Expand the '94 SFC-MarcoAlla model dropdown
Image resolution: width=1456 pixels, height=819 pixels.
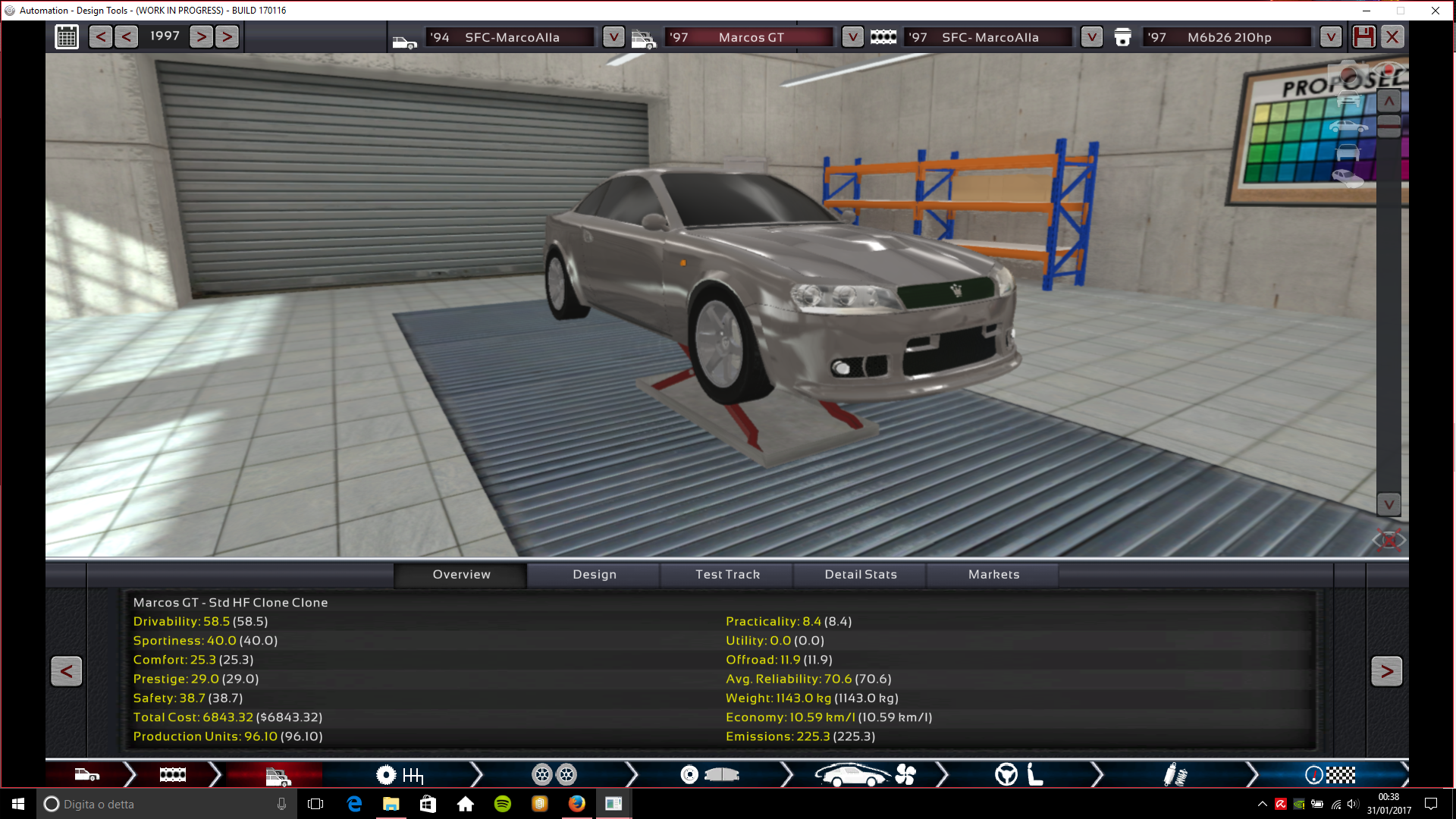tap(613, 36)
